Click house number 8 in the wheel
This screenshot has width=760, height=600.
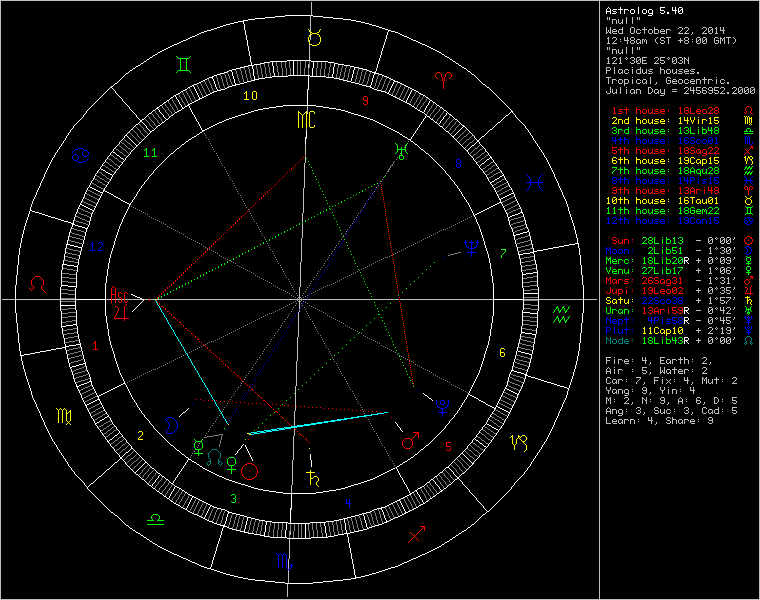coord(458,164)
